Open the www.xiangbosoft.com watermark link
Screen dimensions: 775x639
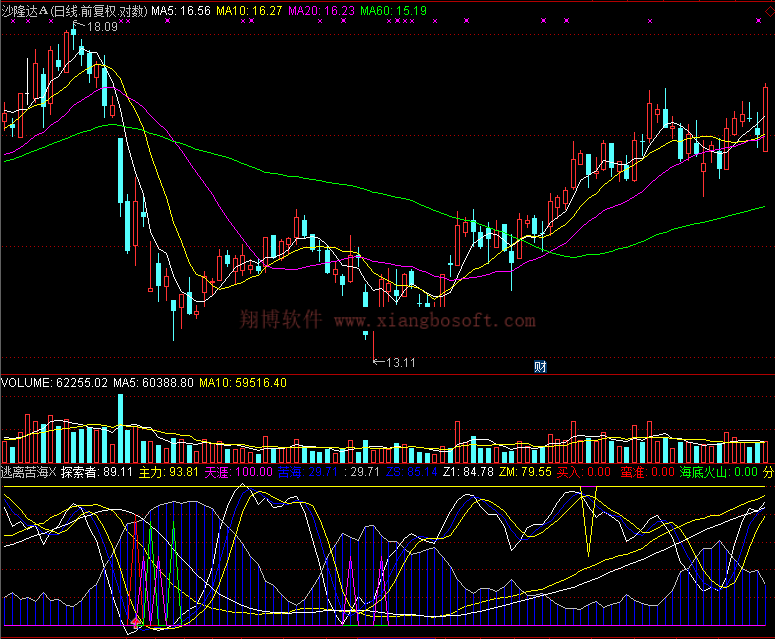coord(434,321)
